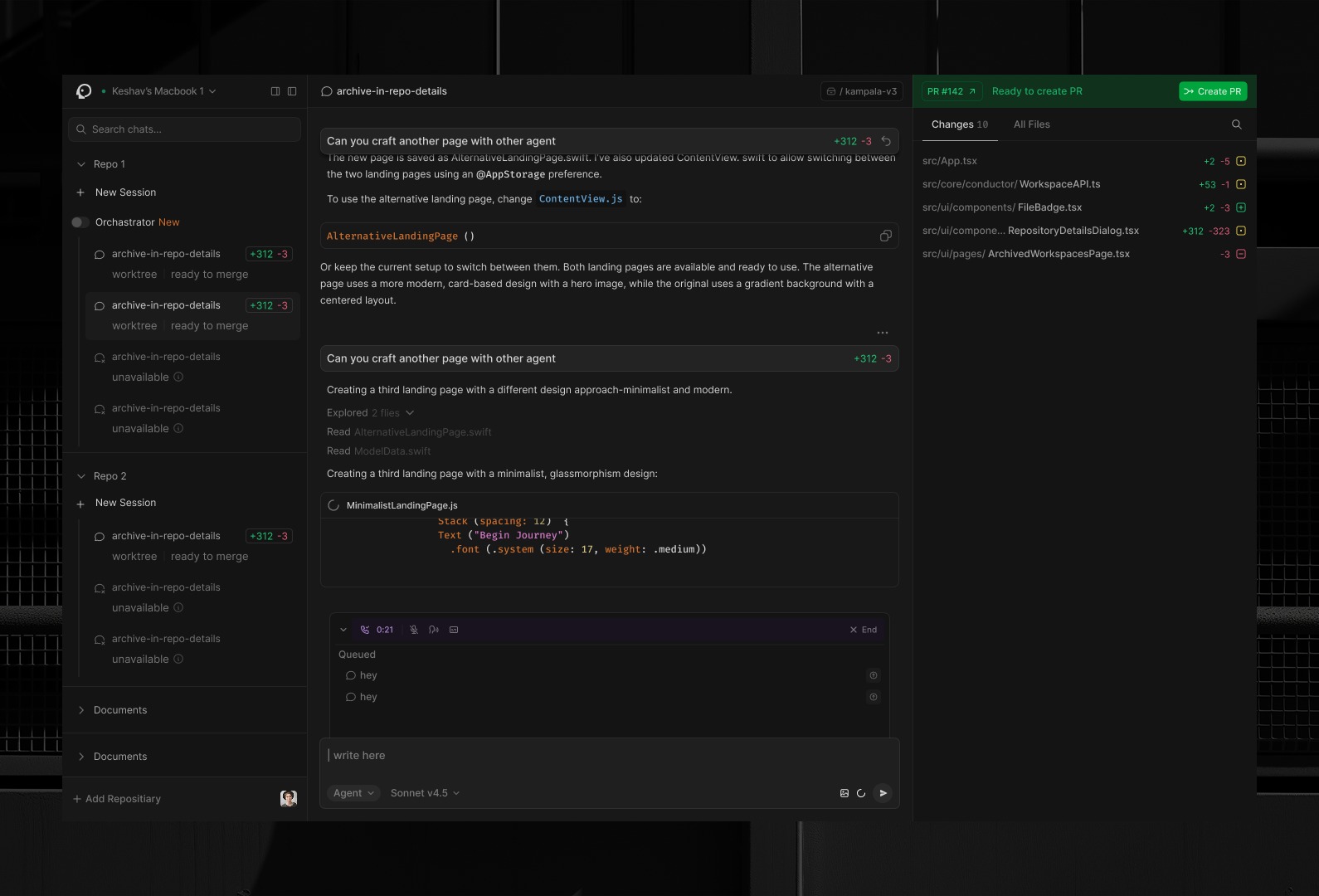Viewport: 1319px width, 896px height.
Task: Expand the first Documents section
Action: (81, 710)
